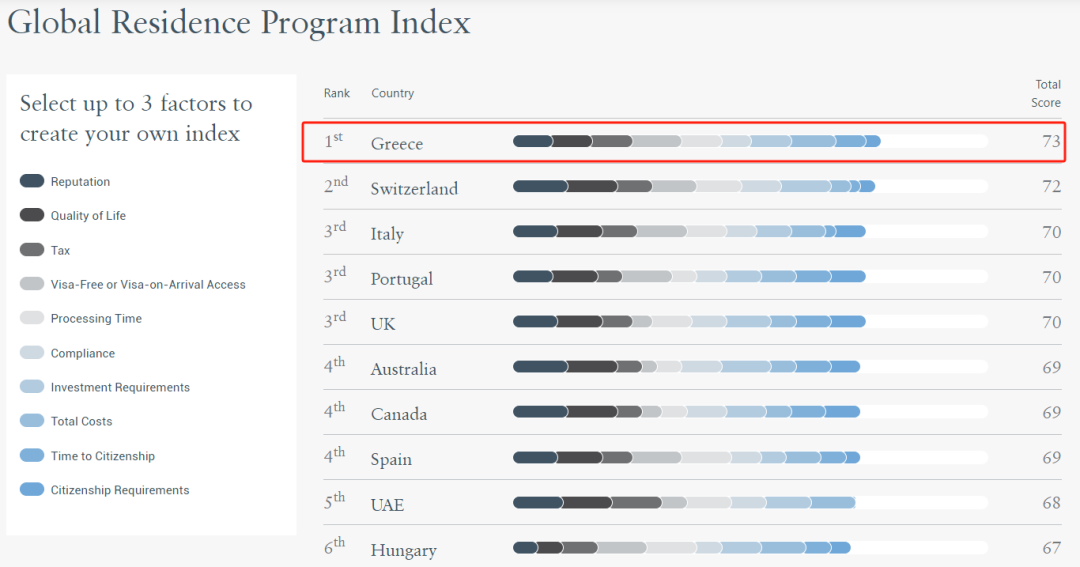Toggle the Visa-Free or Visa-on-Arrival Access pill
The height and width of the screenshot is (567, 1080).
[32, 284]
